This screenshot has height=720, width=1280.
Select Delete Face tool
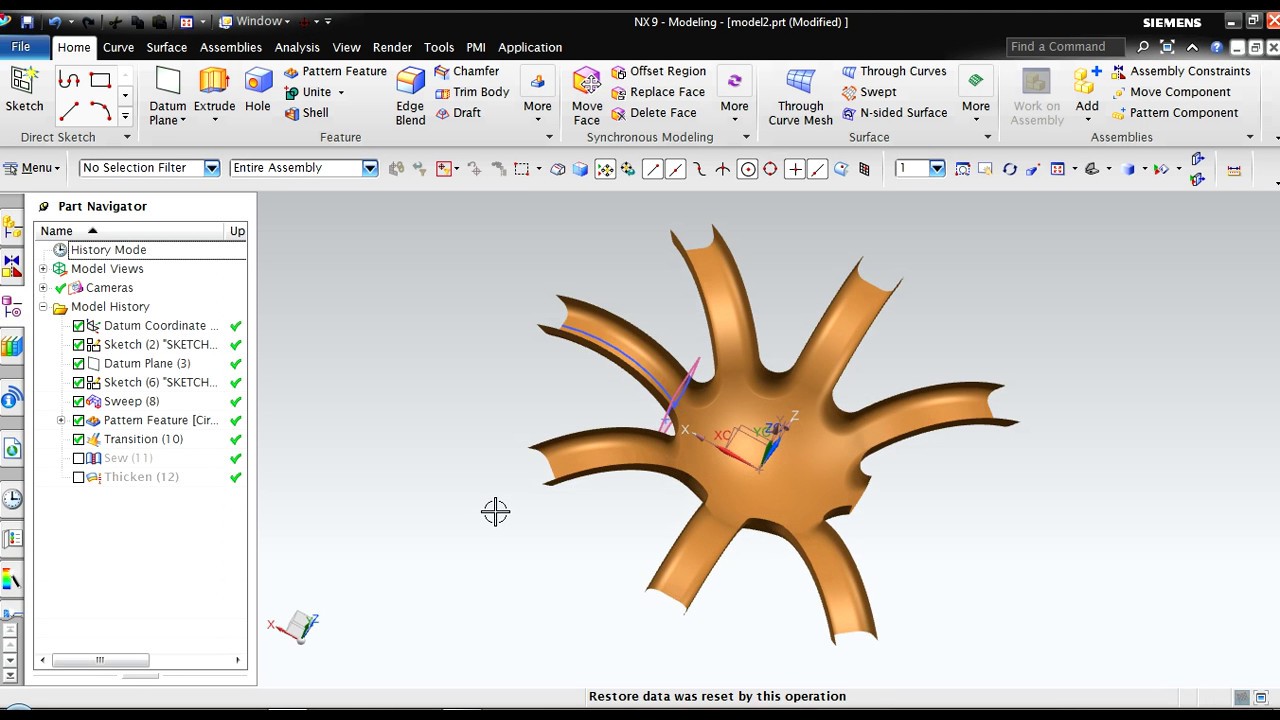654,113
